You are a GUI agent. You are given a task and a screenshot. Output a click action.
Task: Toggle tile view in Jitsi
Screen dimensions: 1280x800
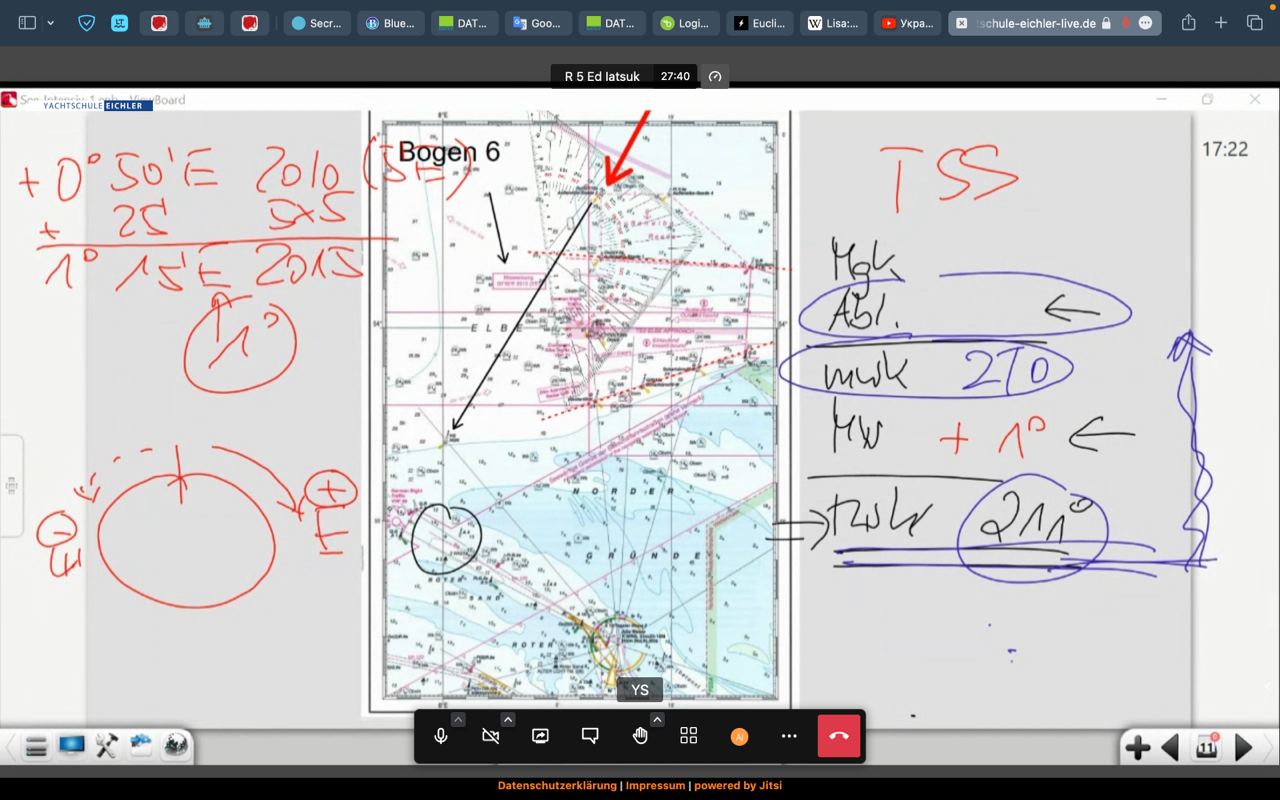click(x=689, y=736)
